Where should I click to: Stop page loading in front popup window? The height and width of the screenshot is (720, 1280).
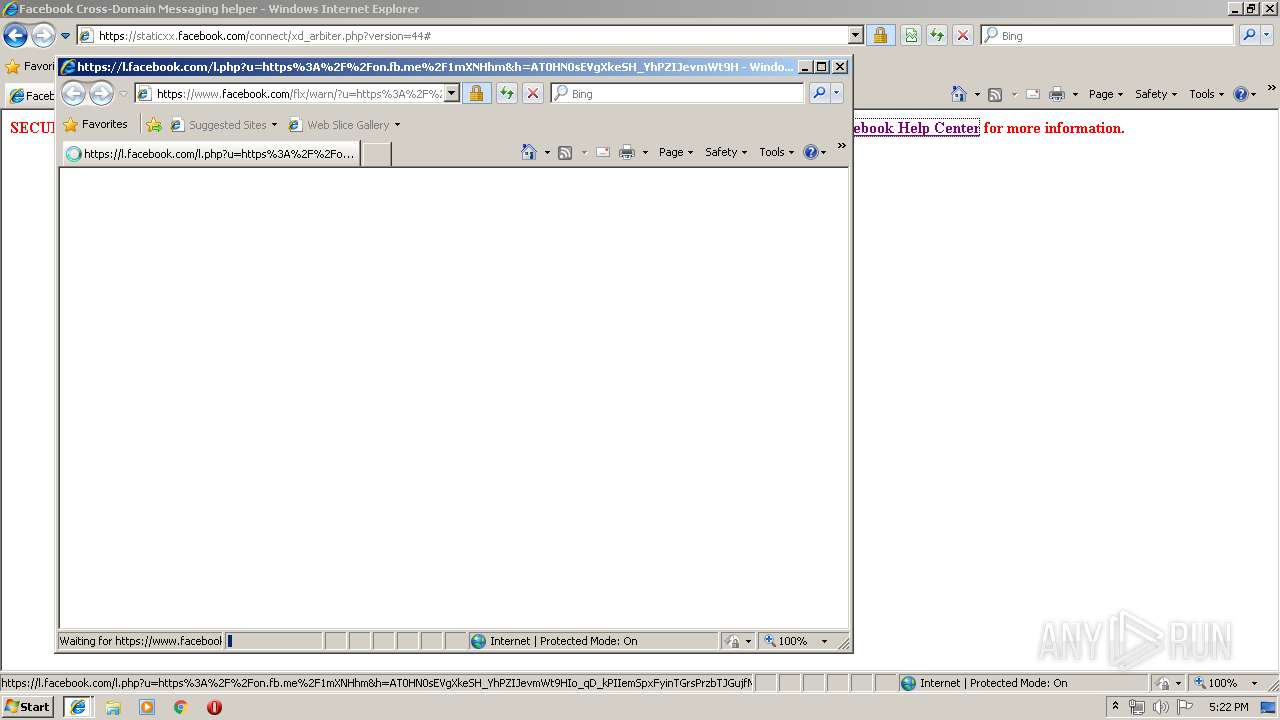(533, 93)
